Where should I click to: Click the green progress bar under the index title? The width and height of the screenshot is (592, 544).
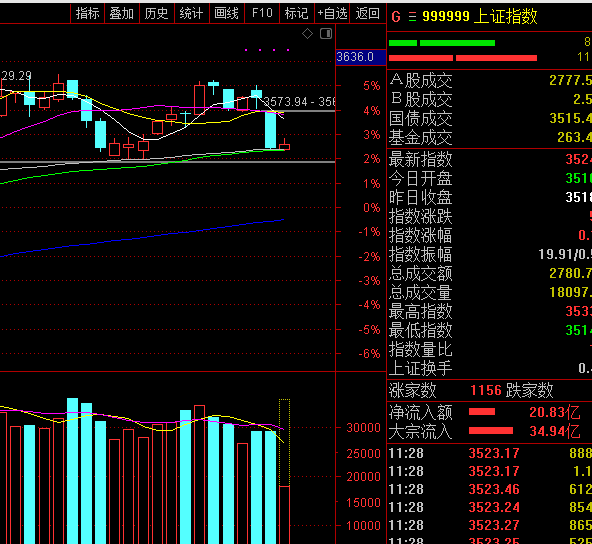tap(442, 43)
